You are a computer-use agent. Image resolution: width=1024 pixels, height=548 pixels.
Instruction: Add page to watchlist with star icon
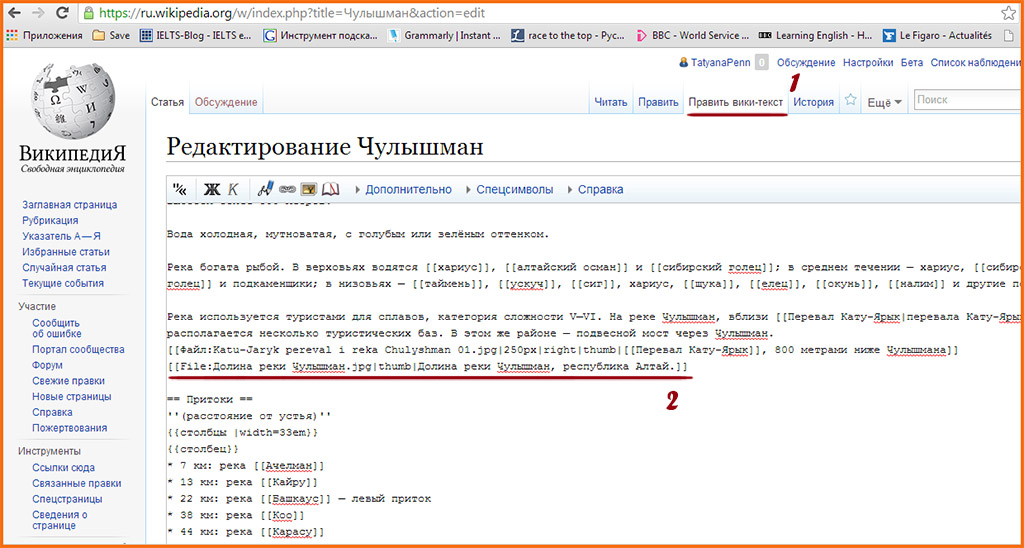click(x=851, y=101)
